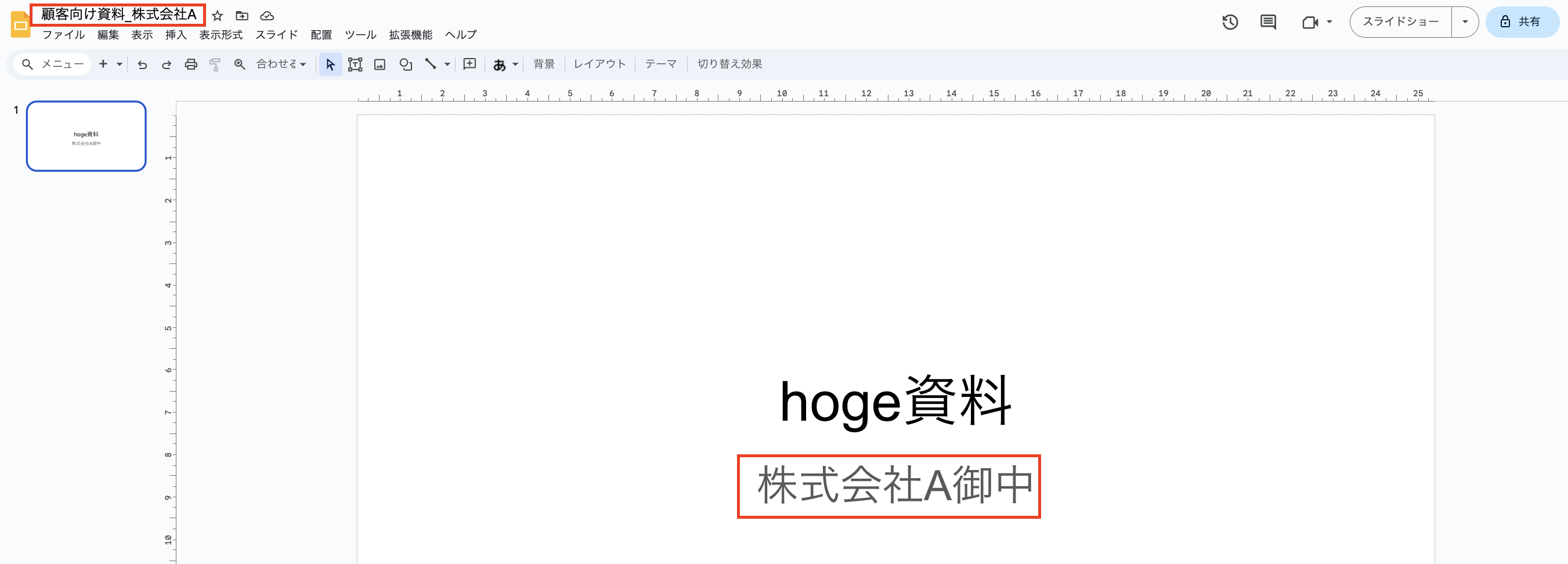Select the line drawing tool
Viewport: 1568px width, 564px height.
pos(431,63)
